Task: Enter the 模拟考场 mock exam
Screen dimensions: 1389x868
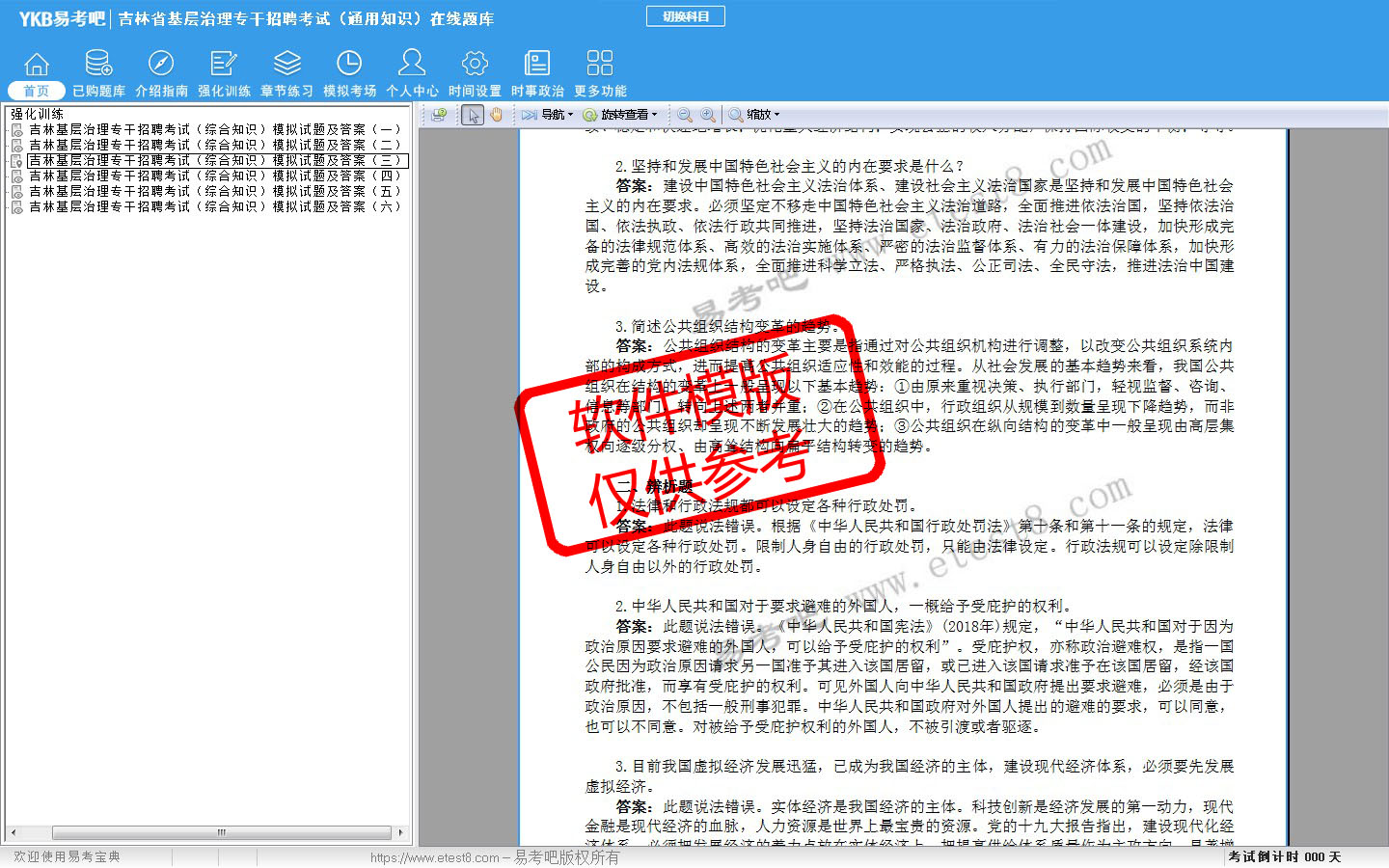Action: coord(349,74)
